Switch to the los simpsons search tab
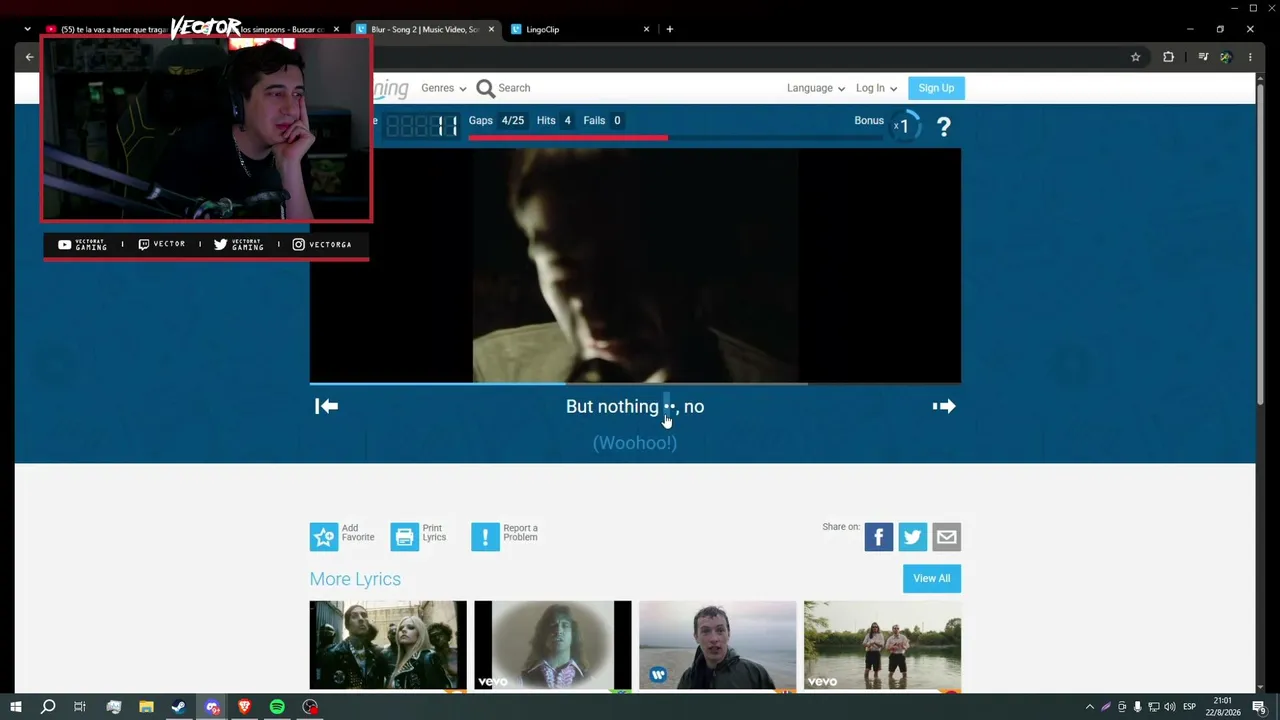This screenshot has height=720, width=1280. tap(275, 29)
